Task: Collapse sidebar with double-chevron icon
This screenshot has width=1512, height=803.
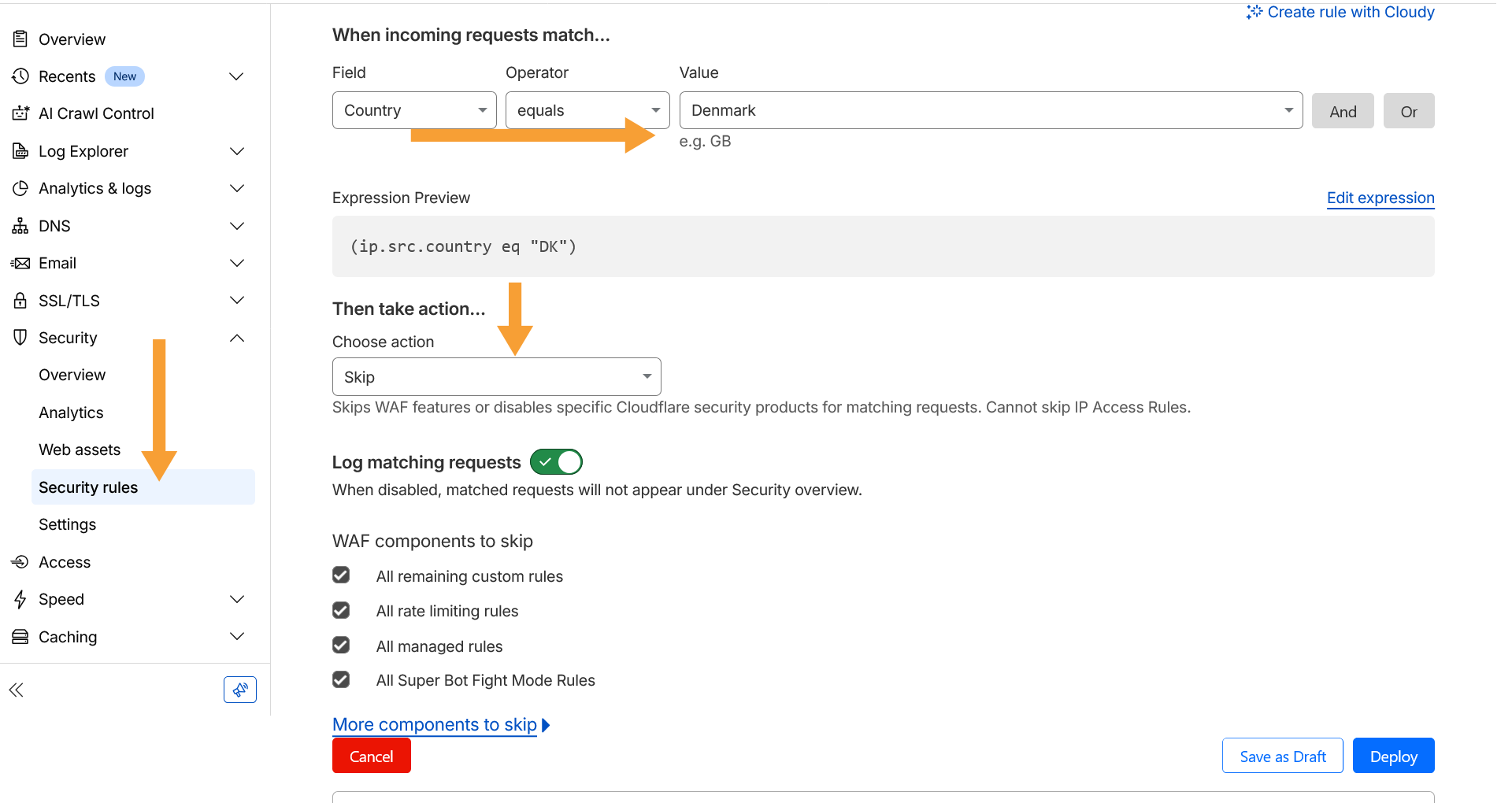Action: click(x=17, y=690)
